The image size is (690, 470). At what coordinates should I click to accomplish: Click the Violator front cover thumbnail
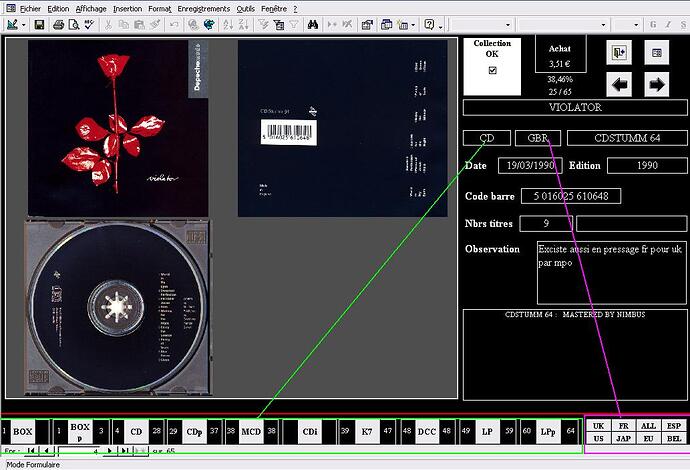point(118,128)
